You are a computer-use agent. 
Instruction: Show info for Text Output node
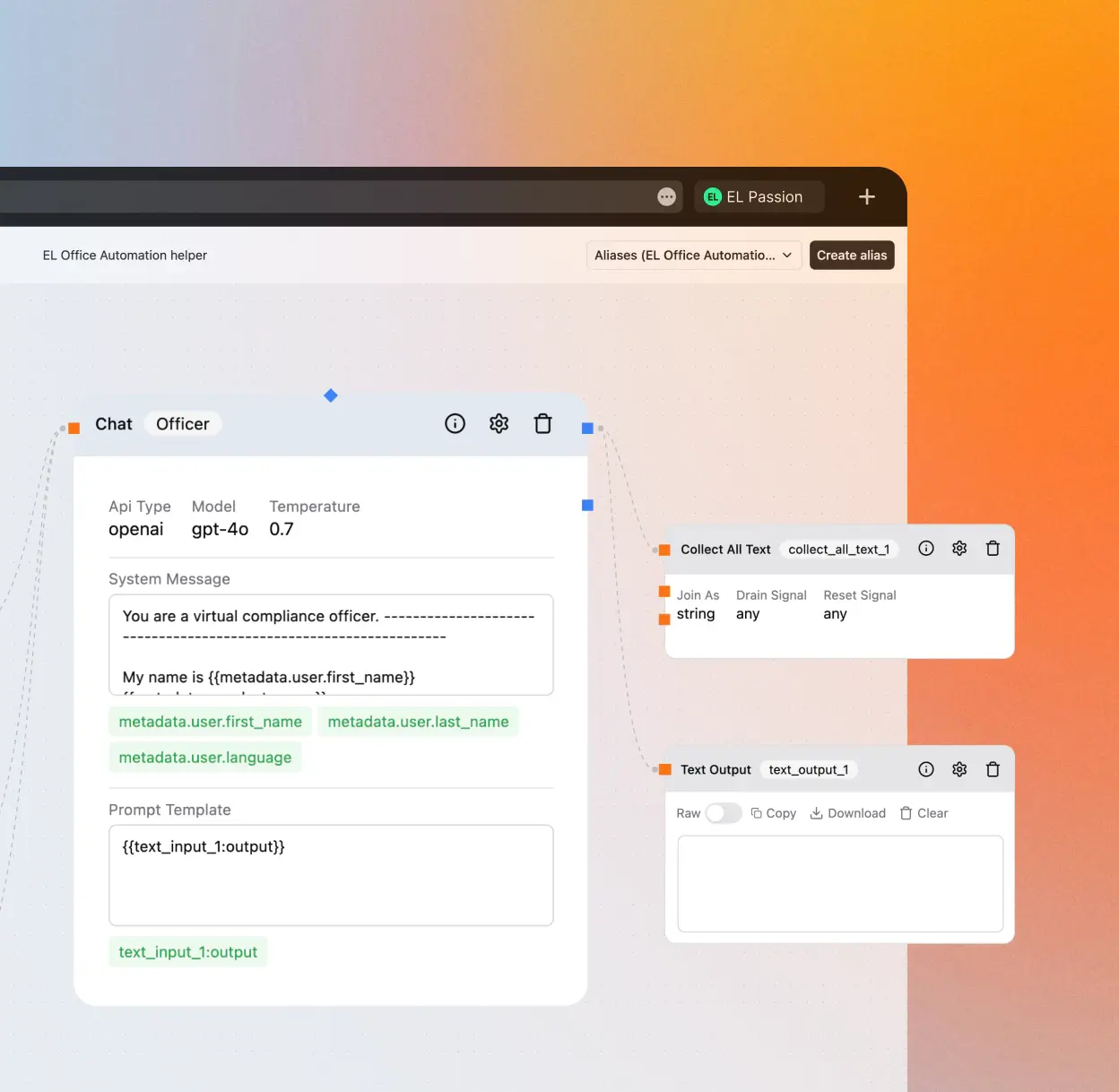[926, 769]
